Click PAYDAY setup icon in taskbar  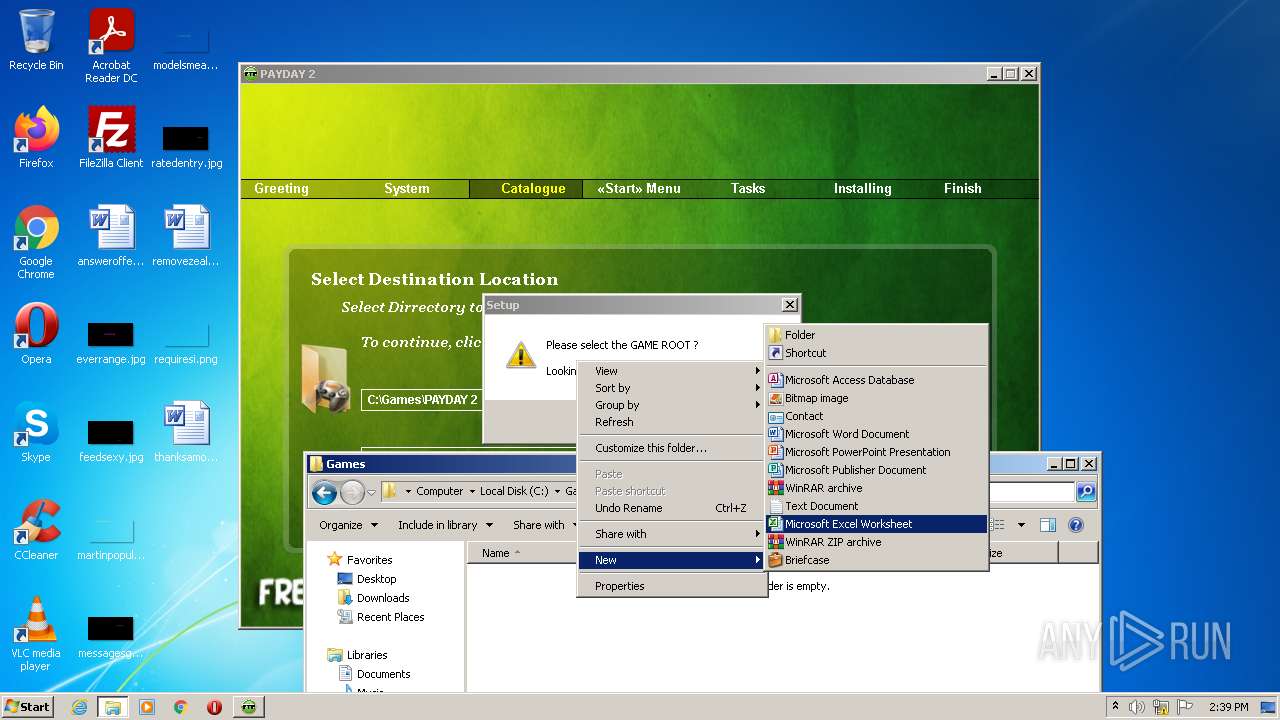click(x=249, y=707)
